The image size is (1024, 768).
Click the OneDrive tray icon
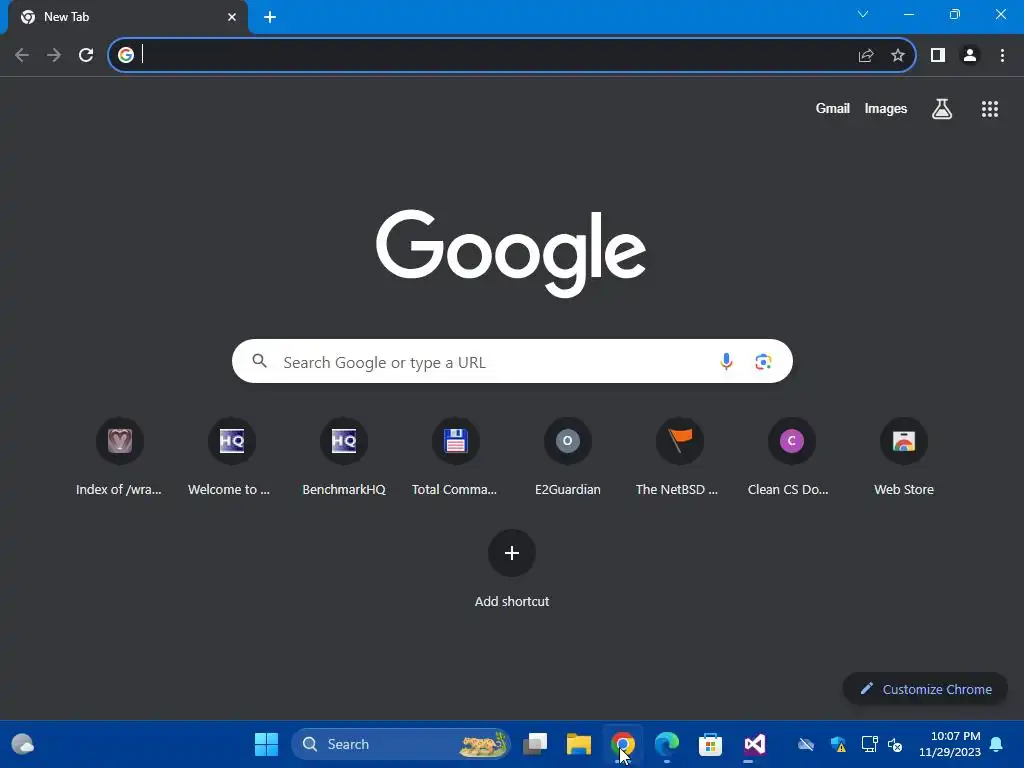coord(806,744)
